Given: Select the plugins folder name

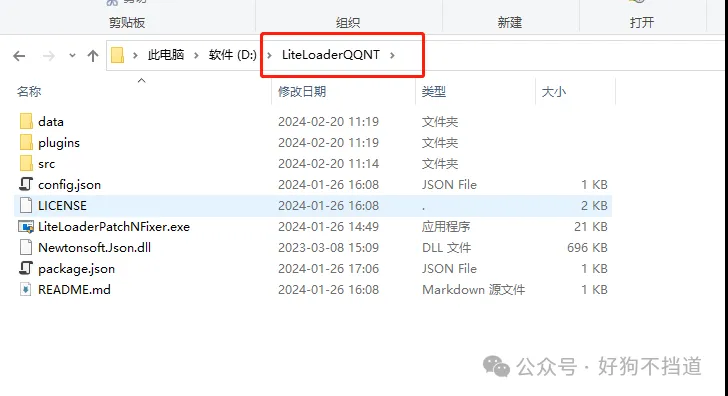Looking at the screenshot, I should tap(59, 143).
